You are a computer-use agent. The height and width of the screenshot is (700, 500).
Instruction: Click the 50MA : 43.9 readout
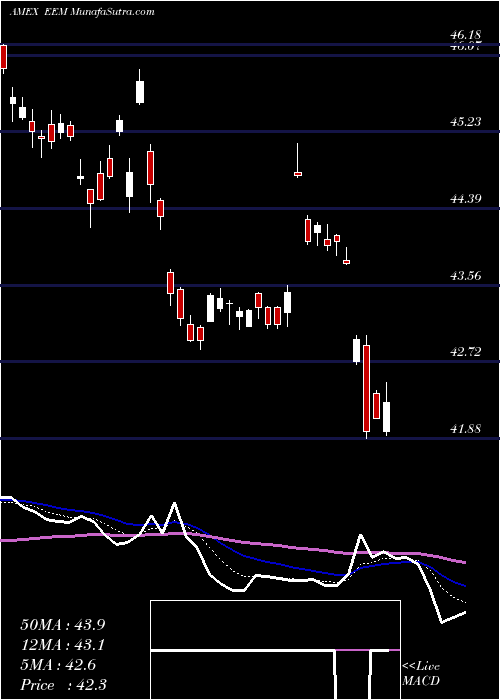point(62,625)
